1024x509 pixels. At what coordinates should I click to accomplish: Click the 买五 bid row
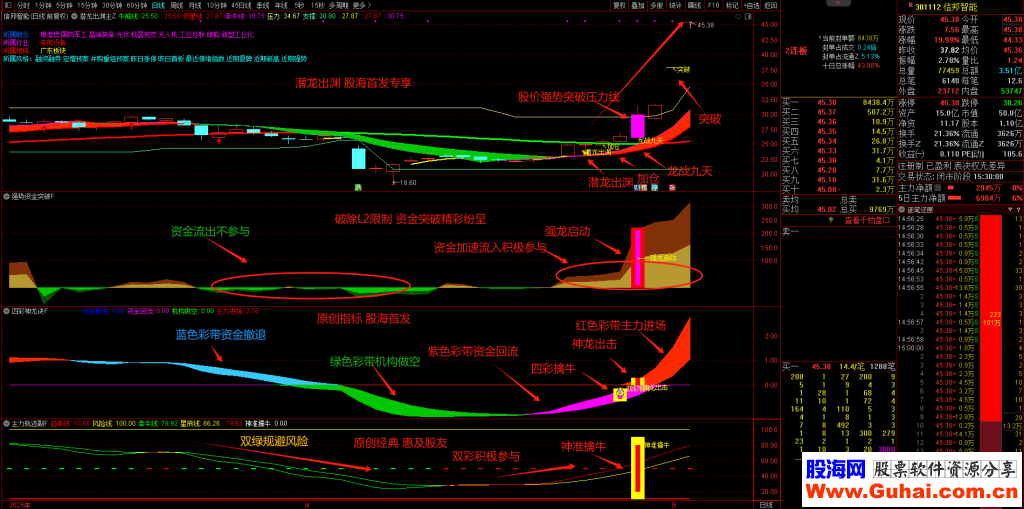pyautogui.click(x=838, y=140)
